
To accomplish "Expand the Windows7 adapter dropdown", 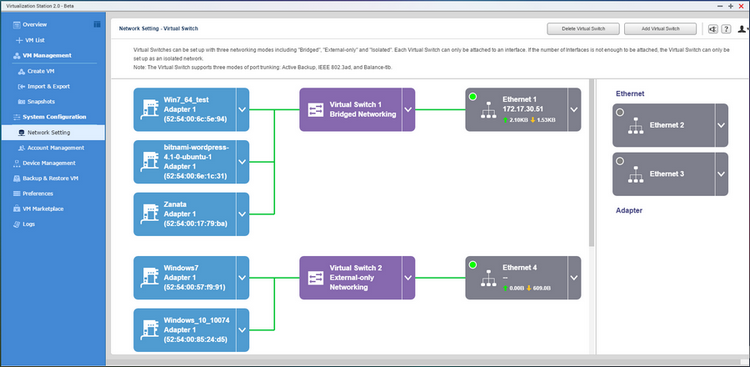I will pos(242,278).
